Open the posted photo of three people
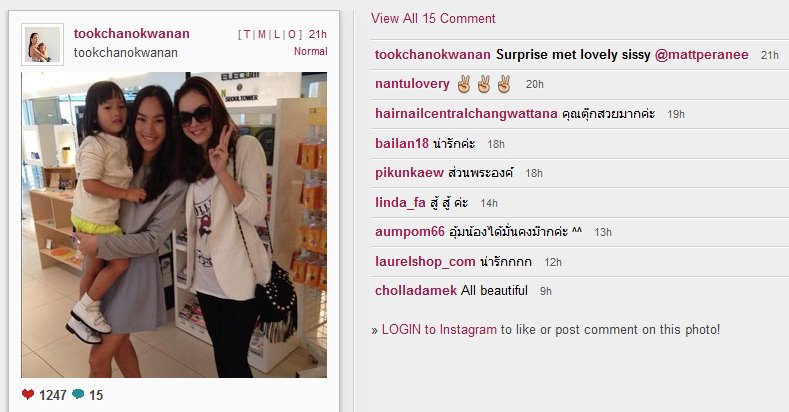This screenshot has width=789, height=412. coord(174,225)
